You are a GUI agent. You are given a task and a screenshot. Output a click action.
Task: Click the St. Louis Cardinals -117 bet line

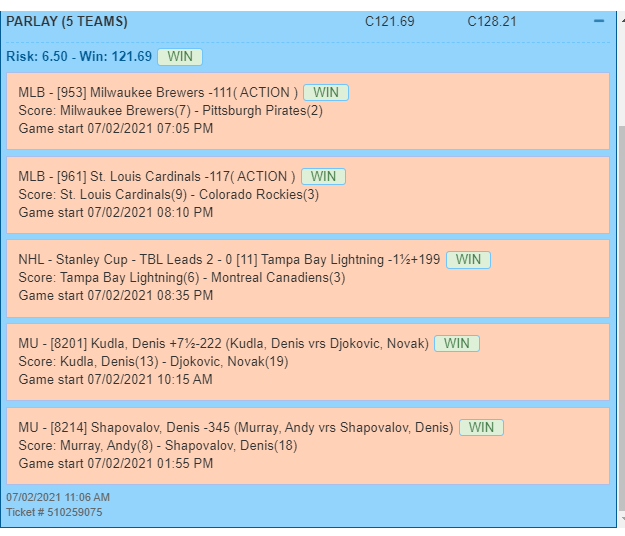157,177
